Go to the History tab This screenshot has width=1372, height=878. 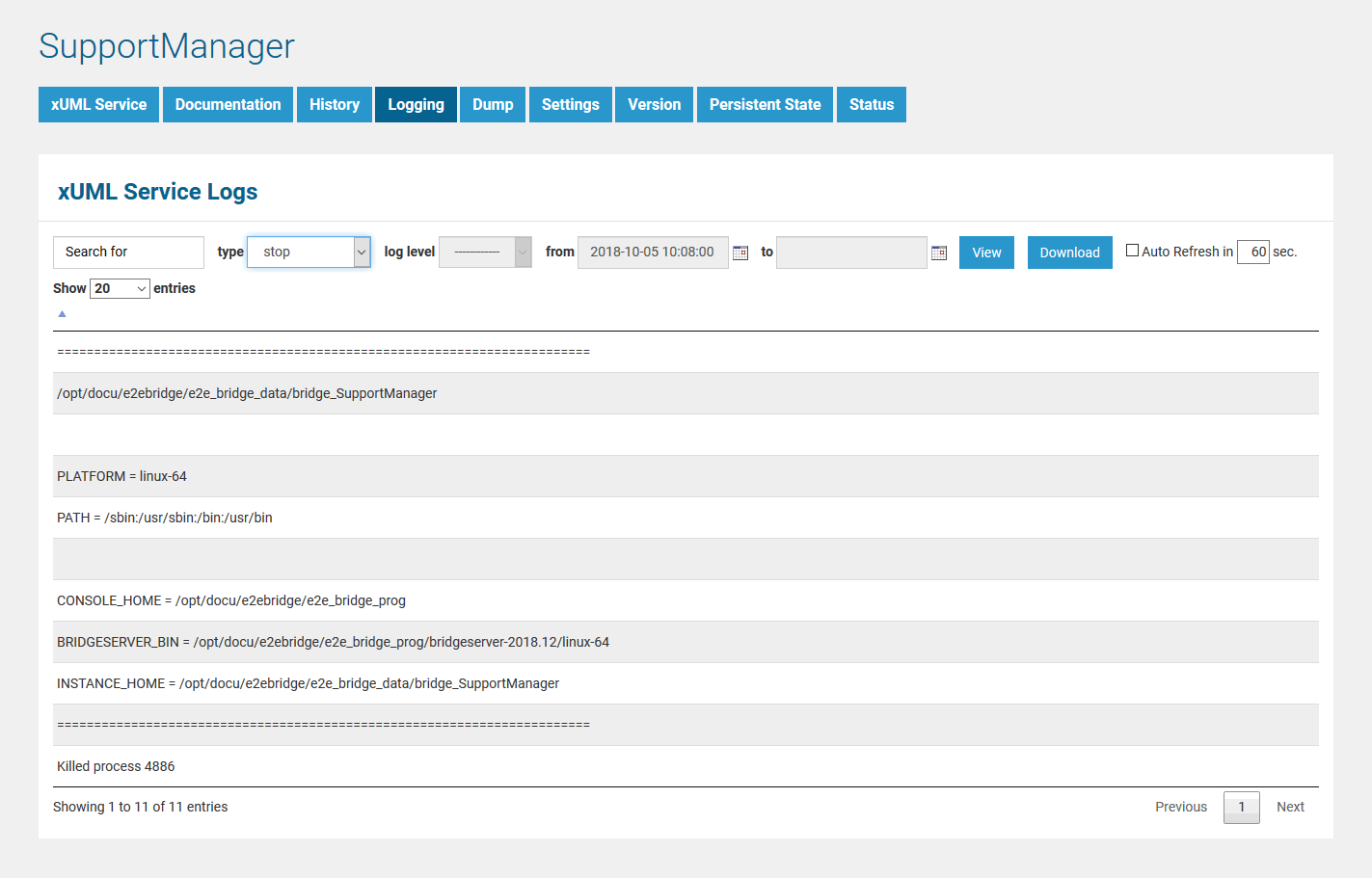(x=335, y=105)
